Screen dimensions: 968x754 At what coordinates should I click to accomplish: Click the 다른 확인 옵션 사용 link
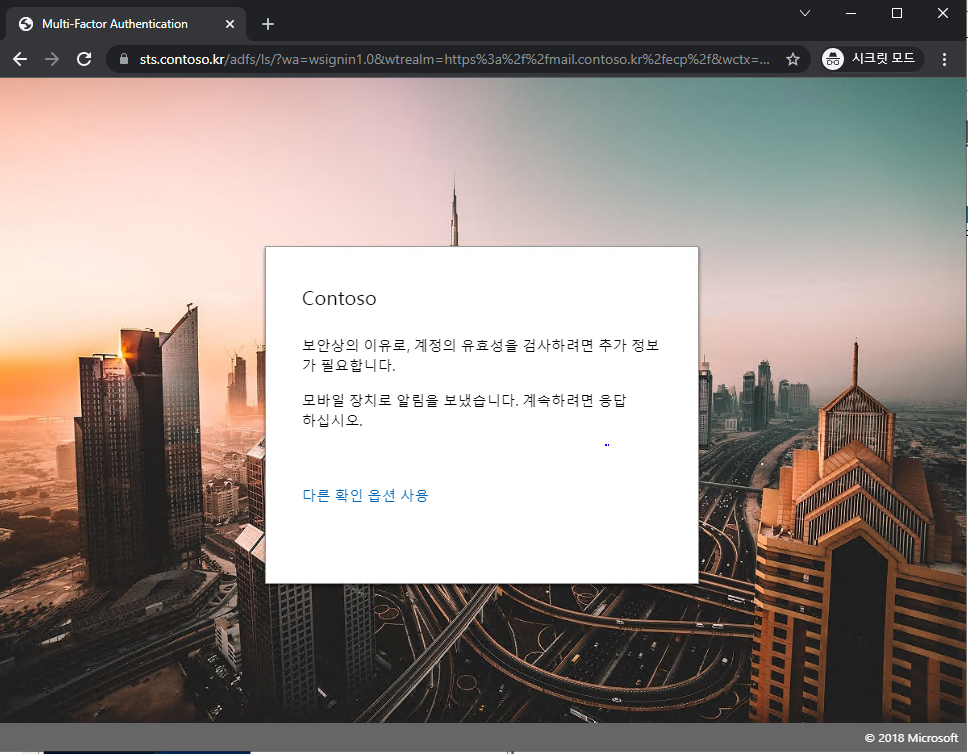[365, 495]
